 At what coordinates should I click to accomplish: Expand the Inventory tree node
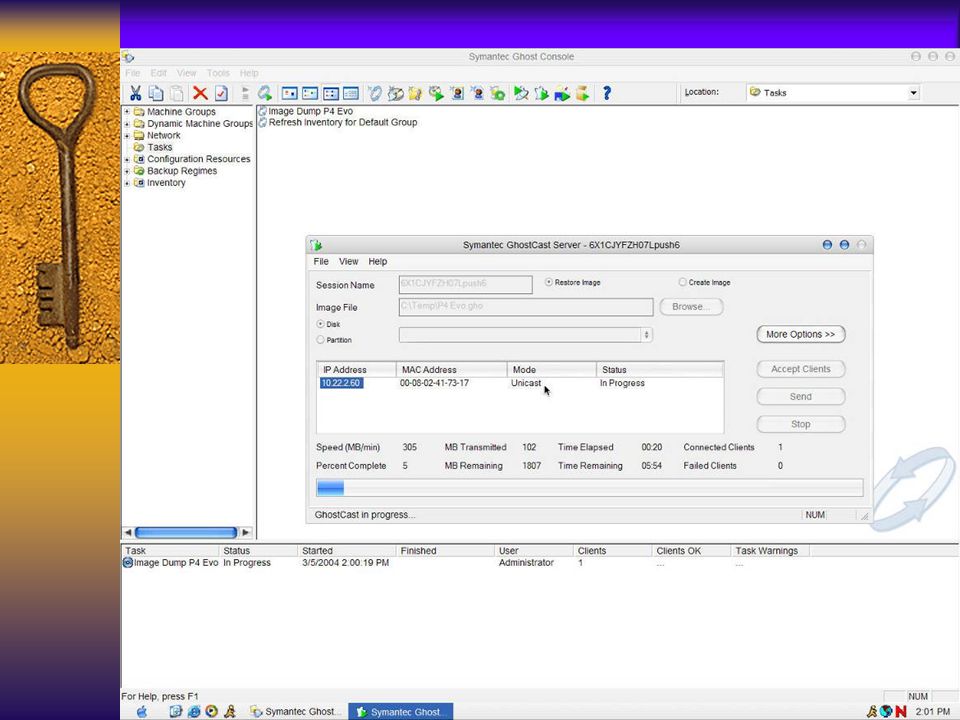[127, 183]
